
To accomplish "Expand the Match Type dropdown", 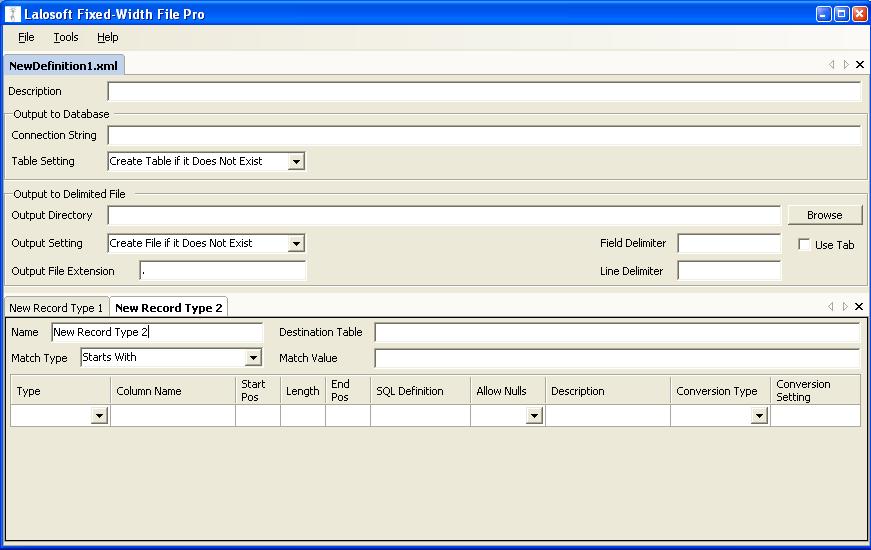I will tap(253, 358).
